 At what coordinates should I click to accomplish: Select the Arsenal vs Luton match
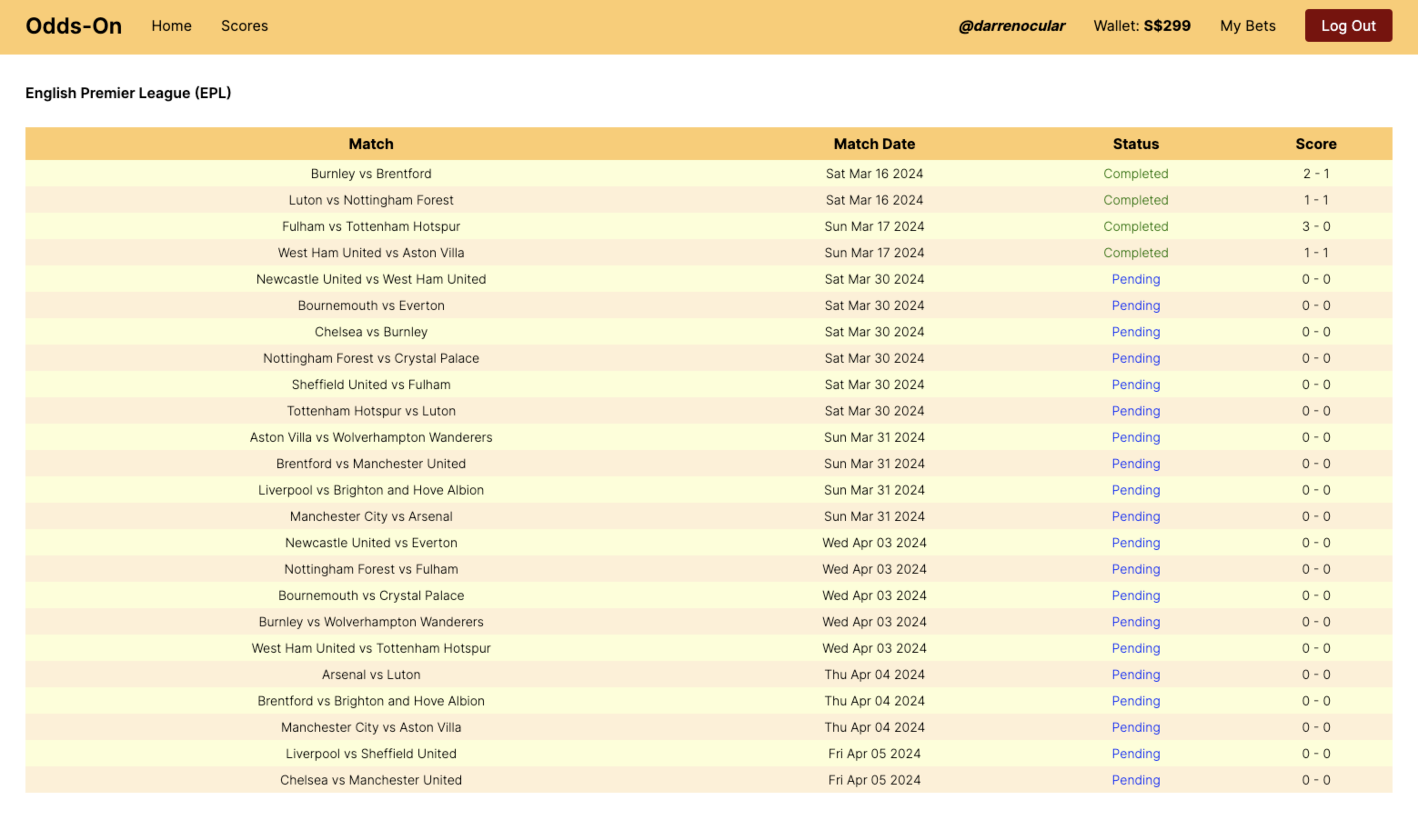pyautogui.click(x=371, y=675)
